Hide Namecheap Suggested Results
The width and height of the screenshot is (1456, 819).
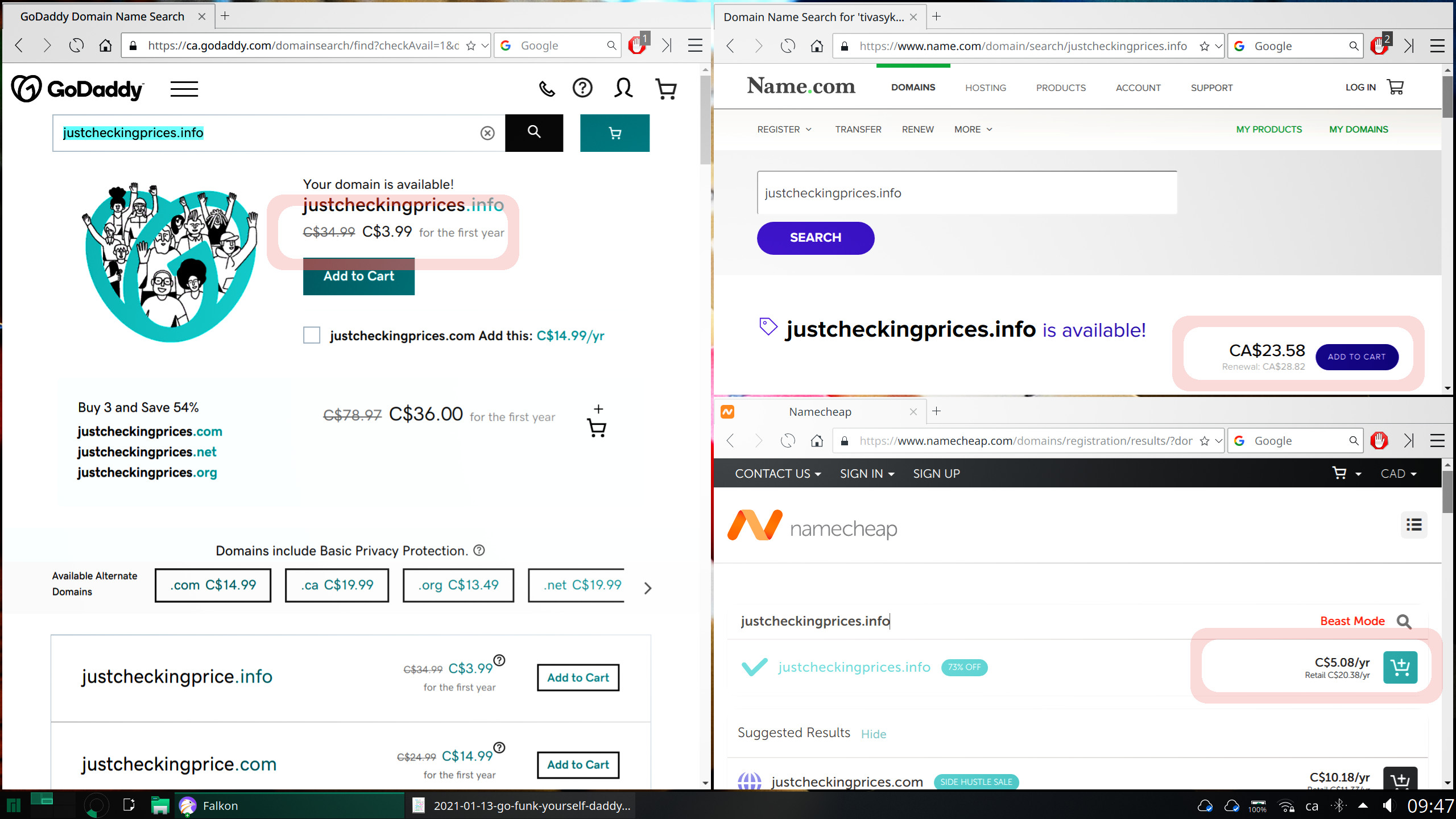873,734
